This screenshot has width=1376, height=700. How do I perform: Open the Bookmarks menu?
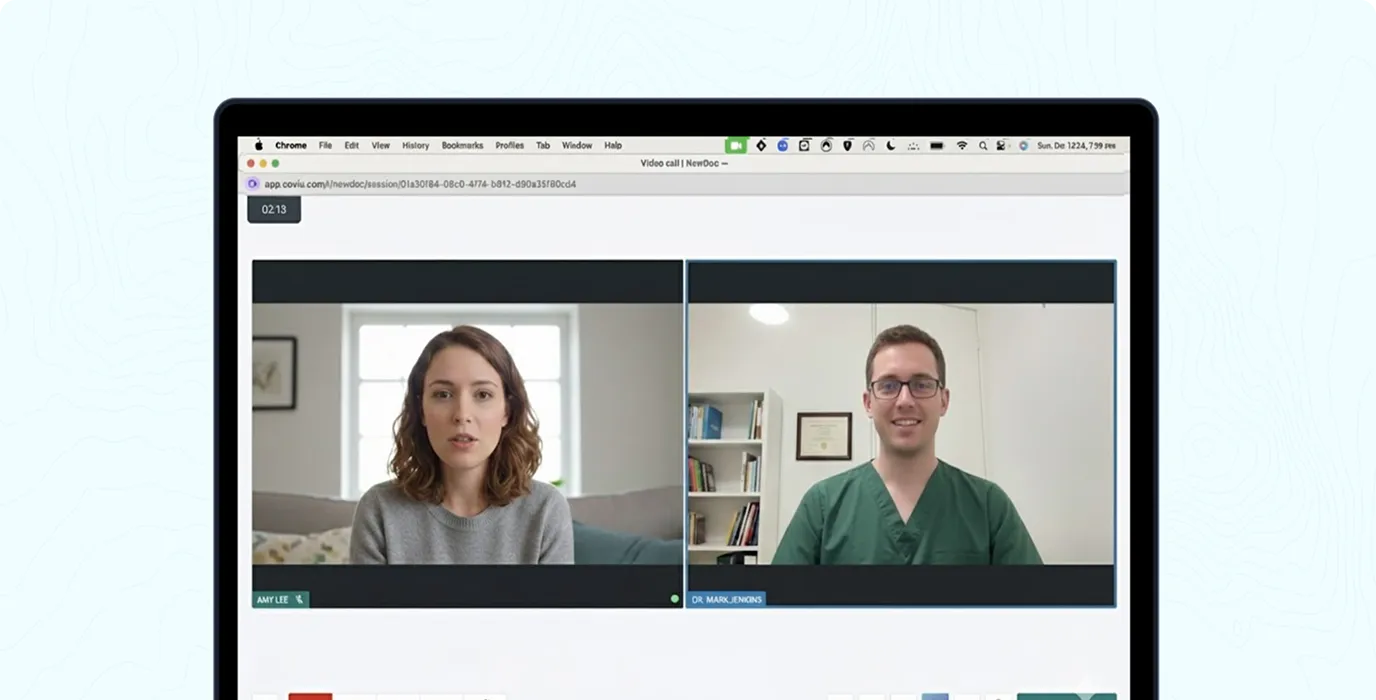coord(462,145)
